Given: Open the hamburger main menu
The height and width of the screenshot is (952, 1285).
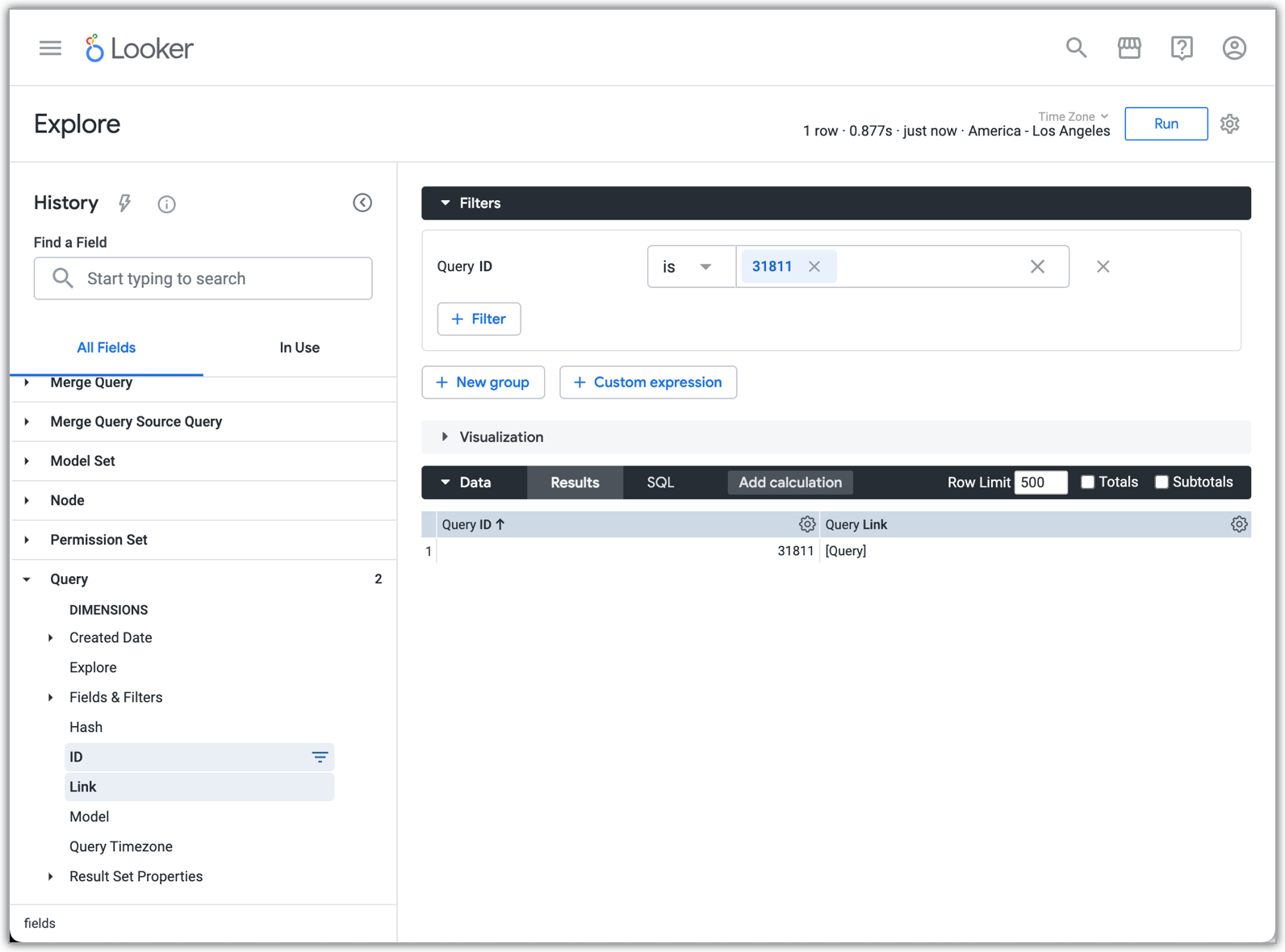Looking at the screenshot, I should click(x=50, y=48).
